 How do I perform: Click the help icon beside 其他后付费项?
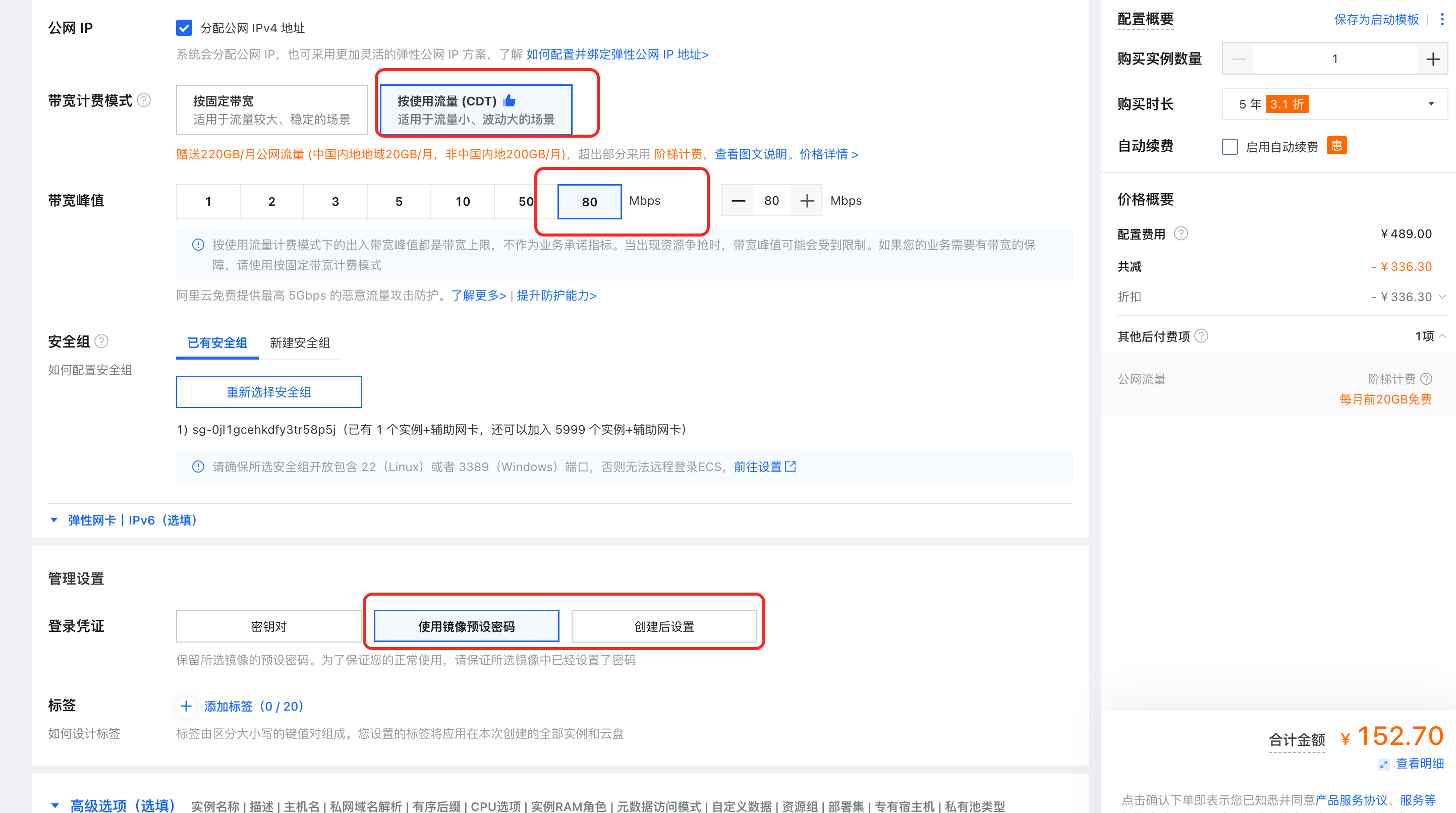1201,336
